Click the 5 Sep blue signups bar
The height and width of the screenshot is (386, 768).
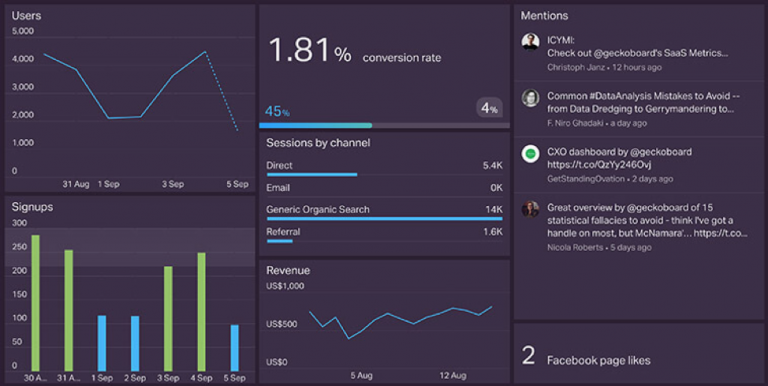coord(235,348)
